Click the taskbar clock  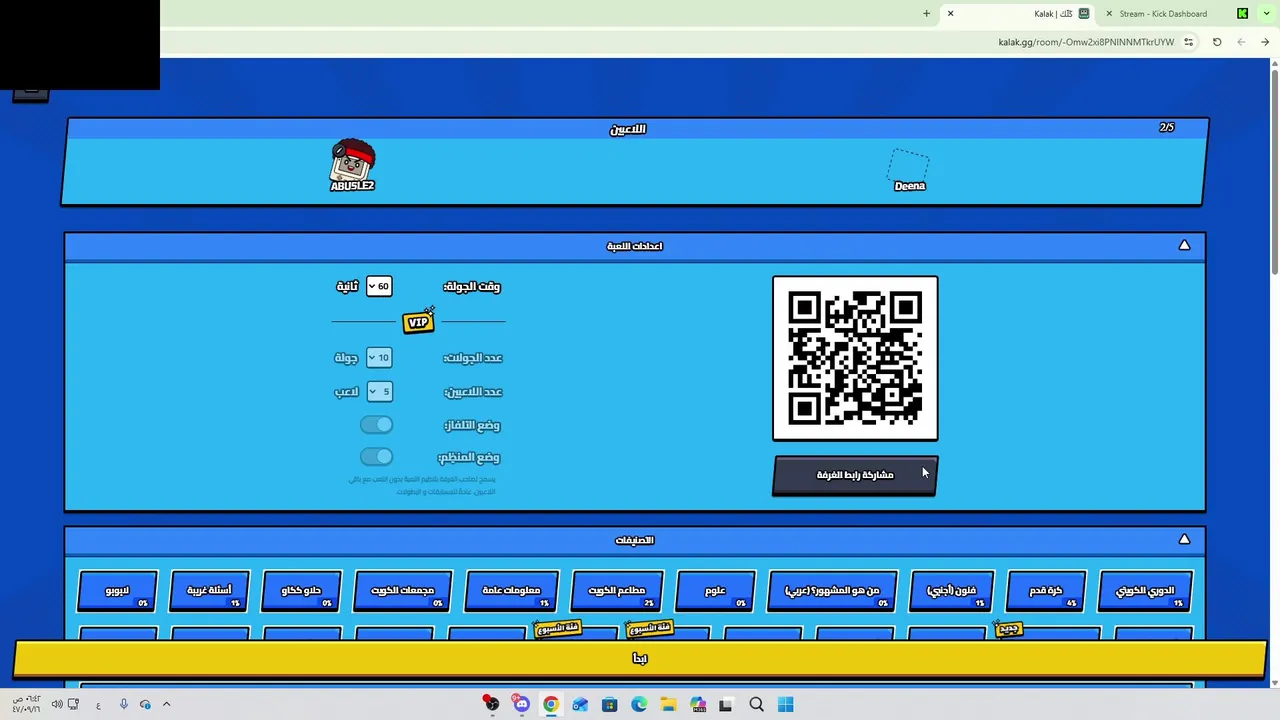pos(26,704)
